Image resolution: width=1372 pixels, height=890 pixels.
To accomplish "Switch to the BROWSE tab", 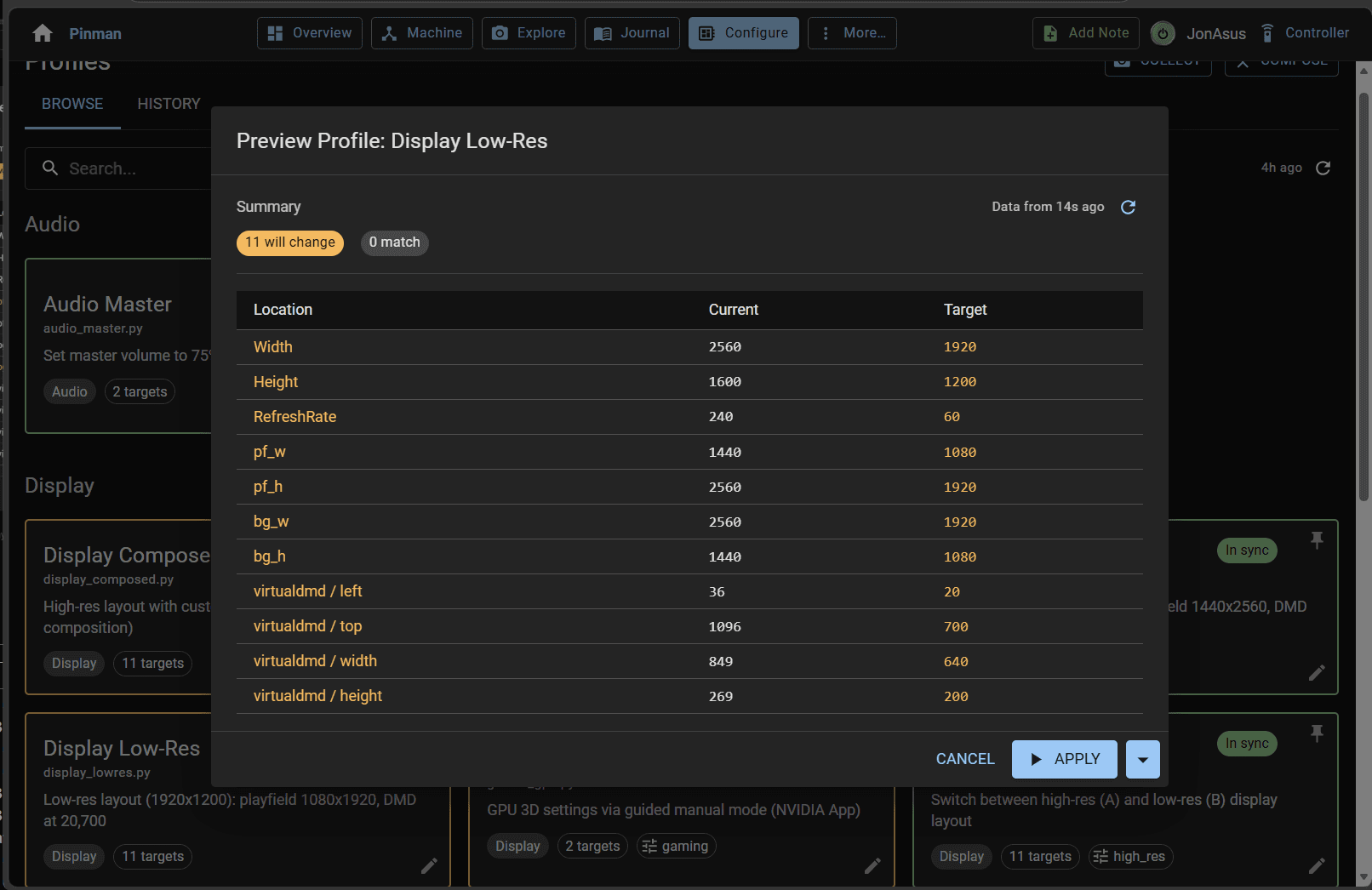I will pyautogui.click(x=72, y=104).
